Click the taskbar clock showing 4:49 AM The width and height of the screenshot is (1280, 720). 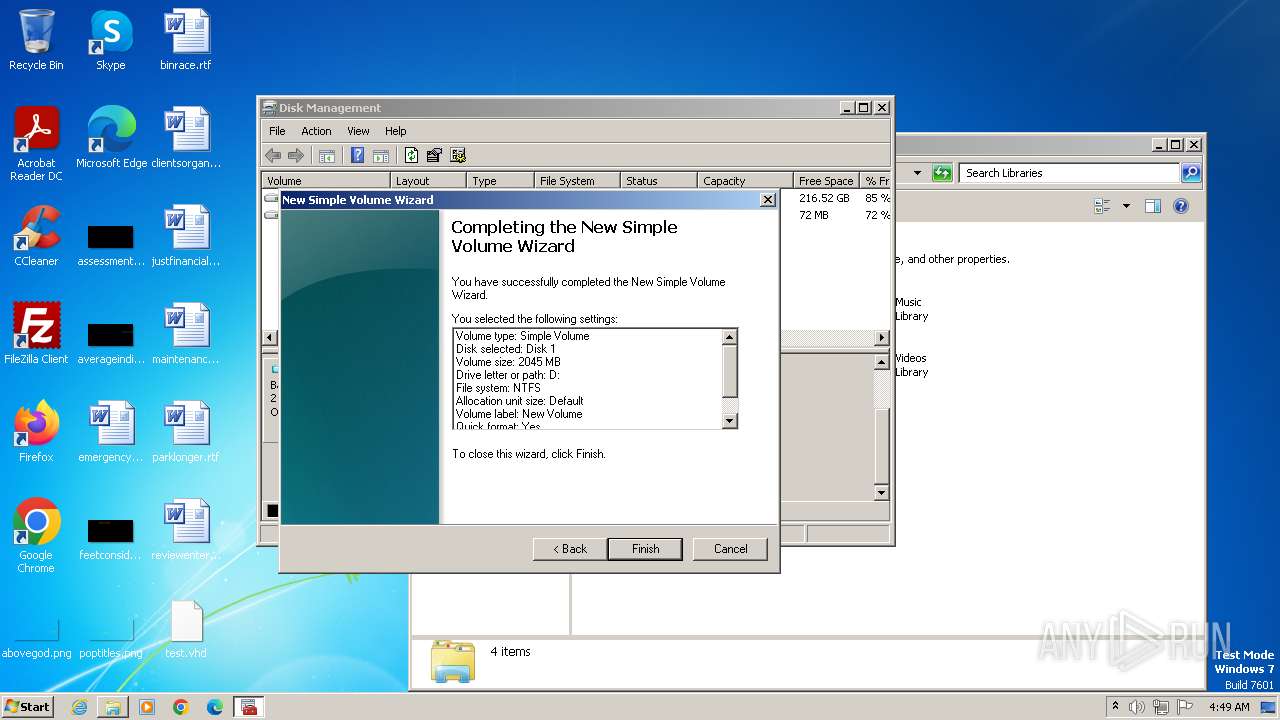1229,707
